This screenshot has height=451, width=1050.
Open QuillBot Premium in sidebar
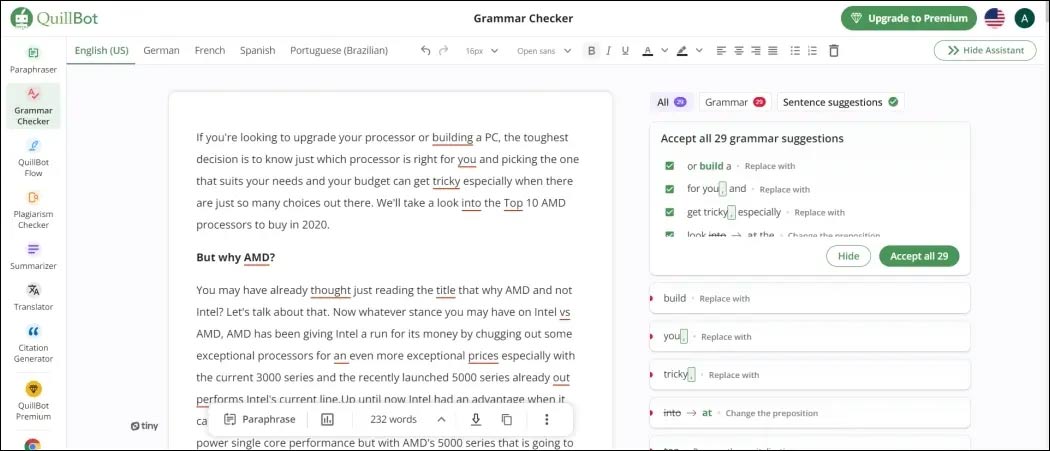[x=33, y=401]
